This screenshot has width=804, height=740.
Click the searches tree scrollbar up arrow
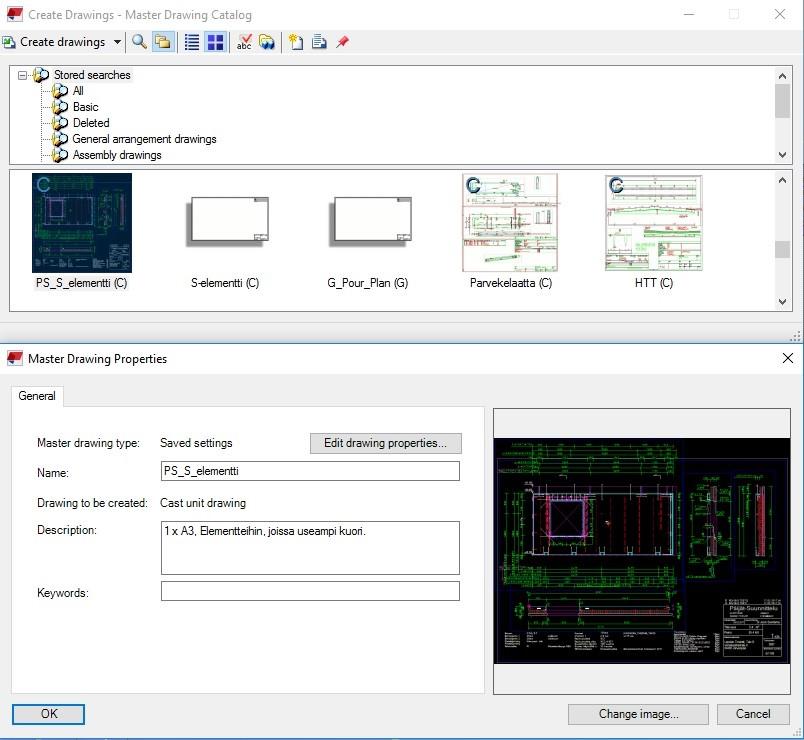coord(782,76)
